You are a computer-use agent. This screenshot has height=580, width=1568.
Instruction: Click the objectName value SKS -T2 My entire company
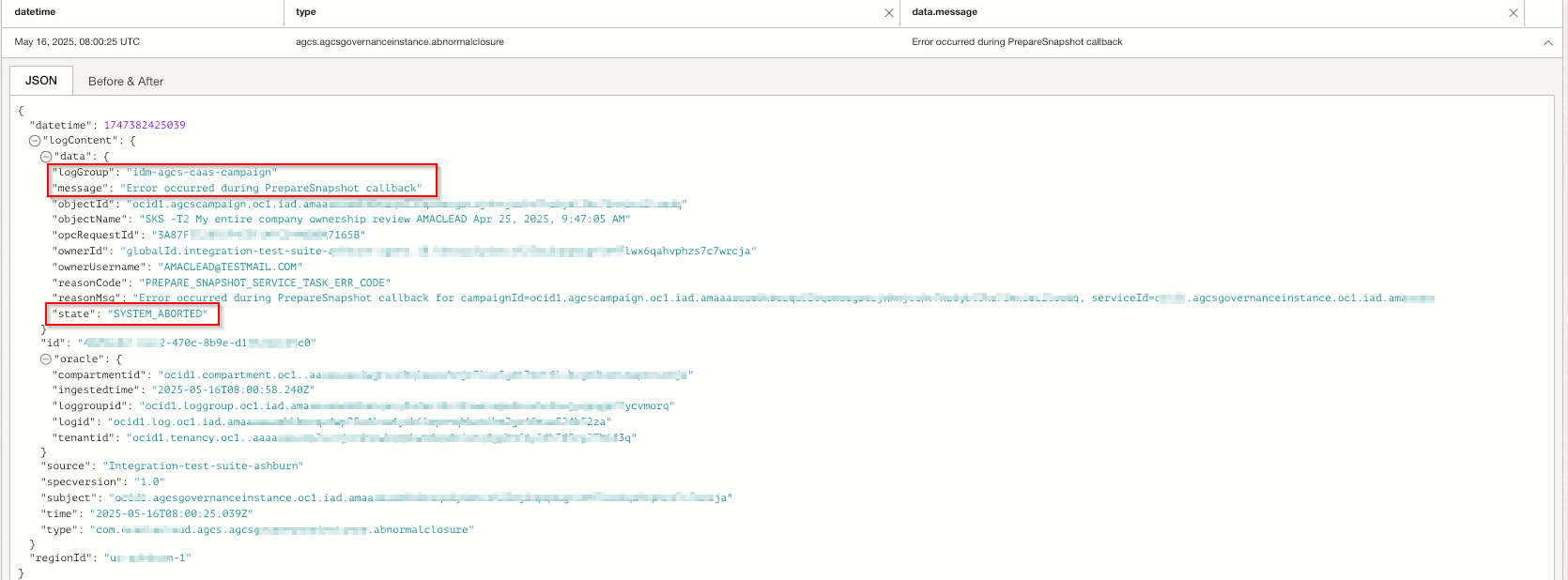pos(385,220)
